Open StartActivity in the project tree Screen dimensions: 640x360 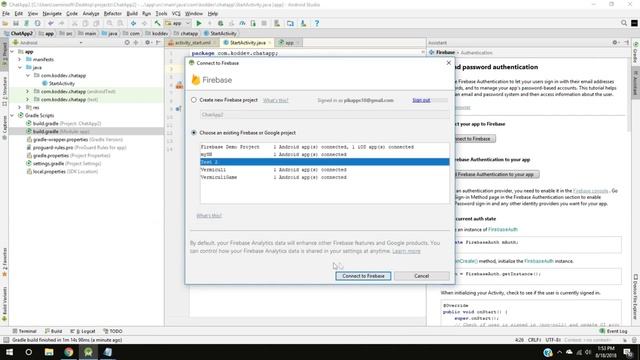tap(61, 83)
